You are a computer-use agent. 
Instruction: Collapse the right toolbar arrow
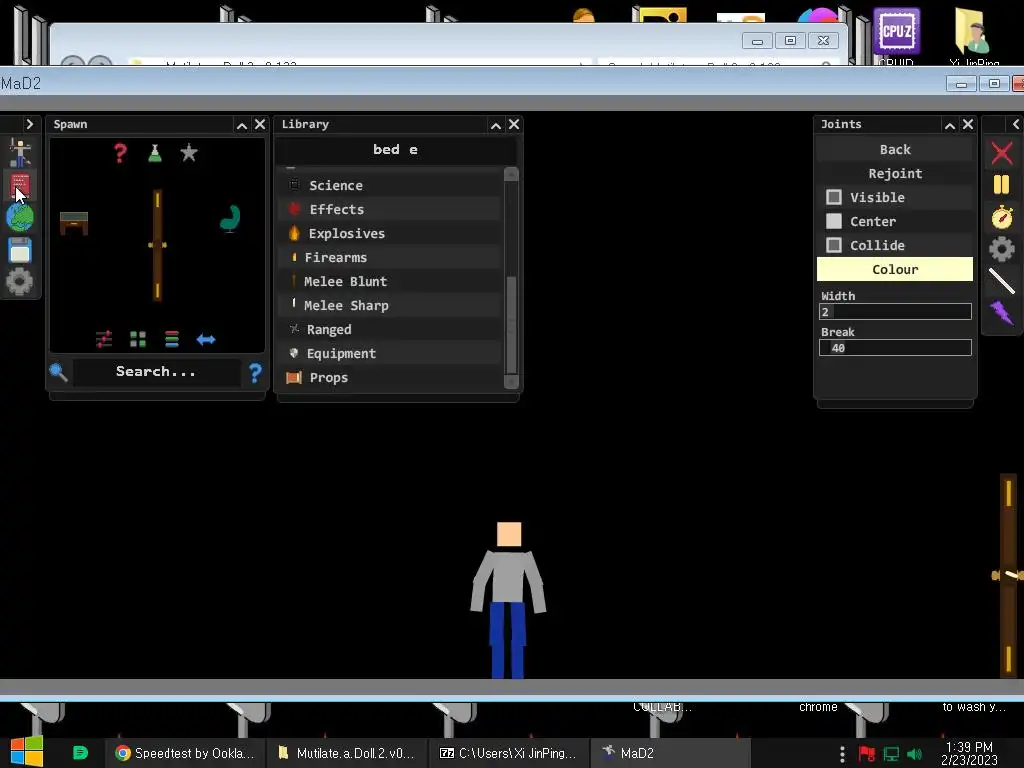click(x=1016, y=124)
